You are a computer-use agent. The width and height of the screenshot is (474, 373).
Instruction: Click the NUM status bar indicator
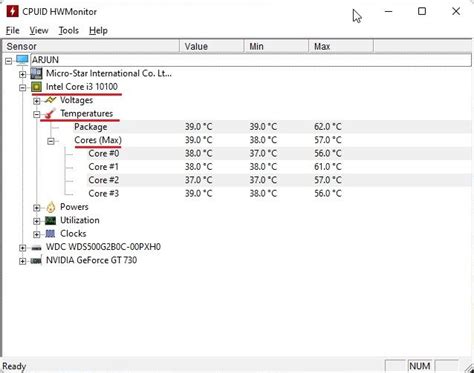[x=420, y=366]
